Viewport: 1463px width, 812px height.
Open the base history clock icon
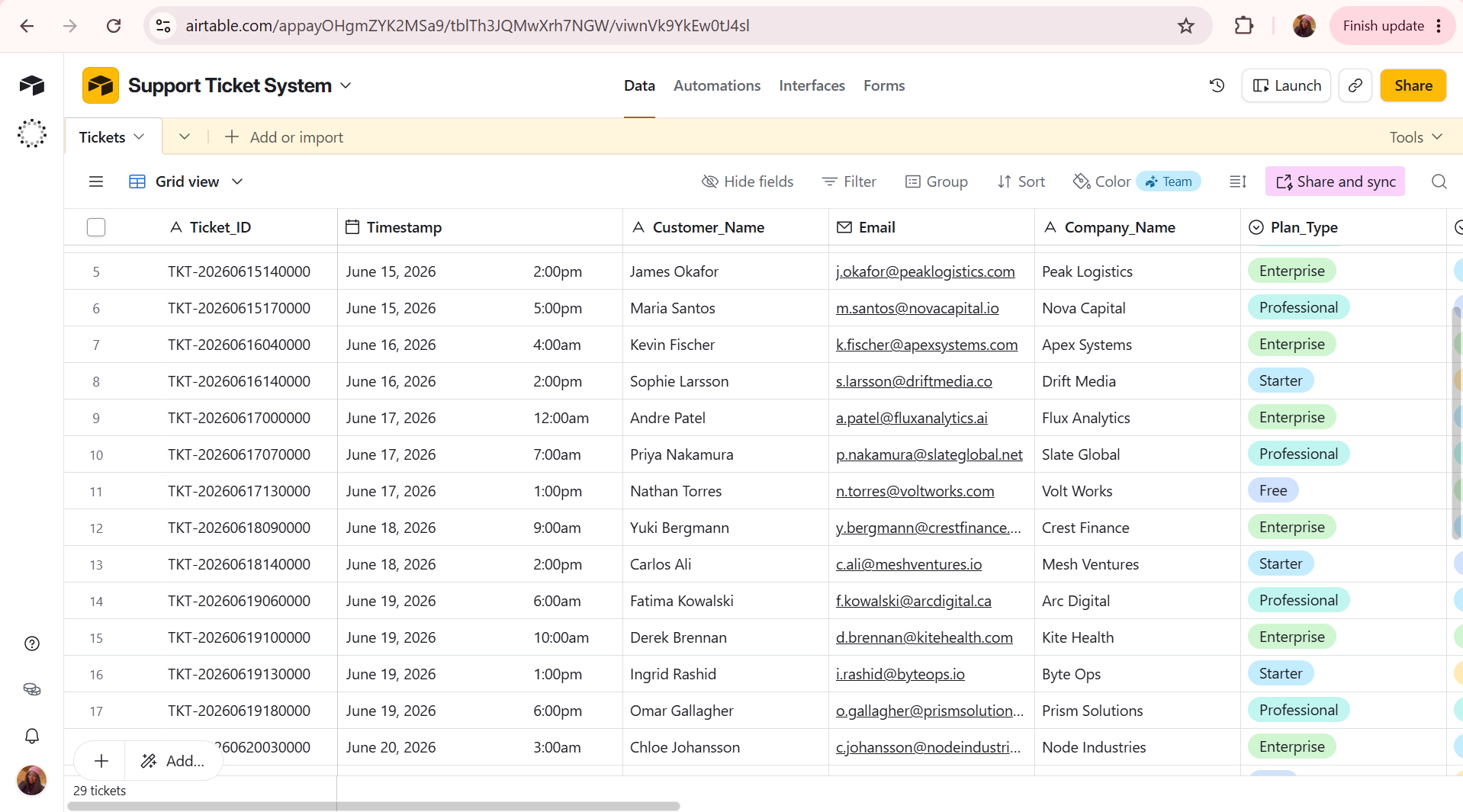(x=1217, y=85)
